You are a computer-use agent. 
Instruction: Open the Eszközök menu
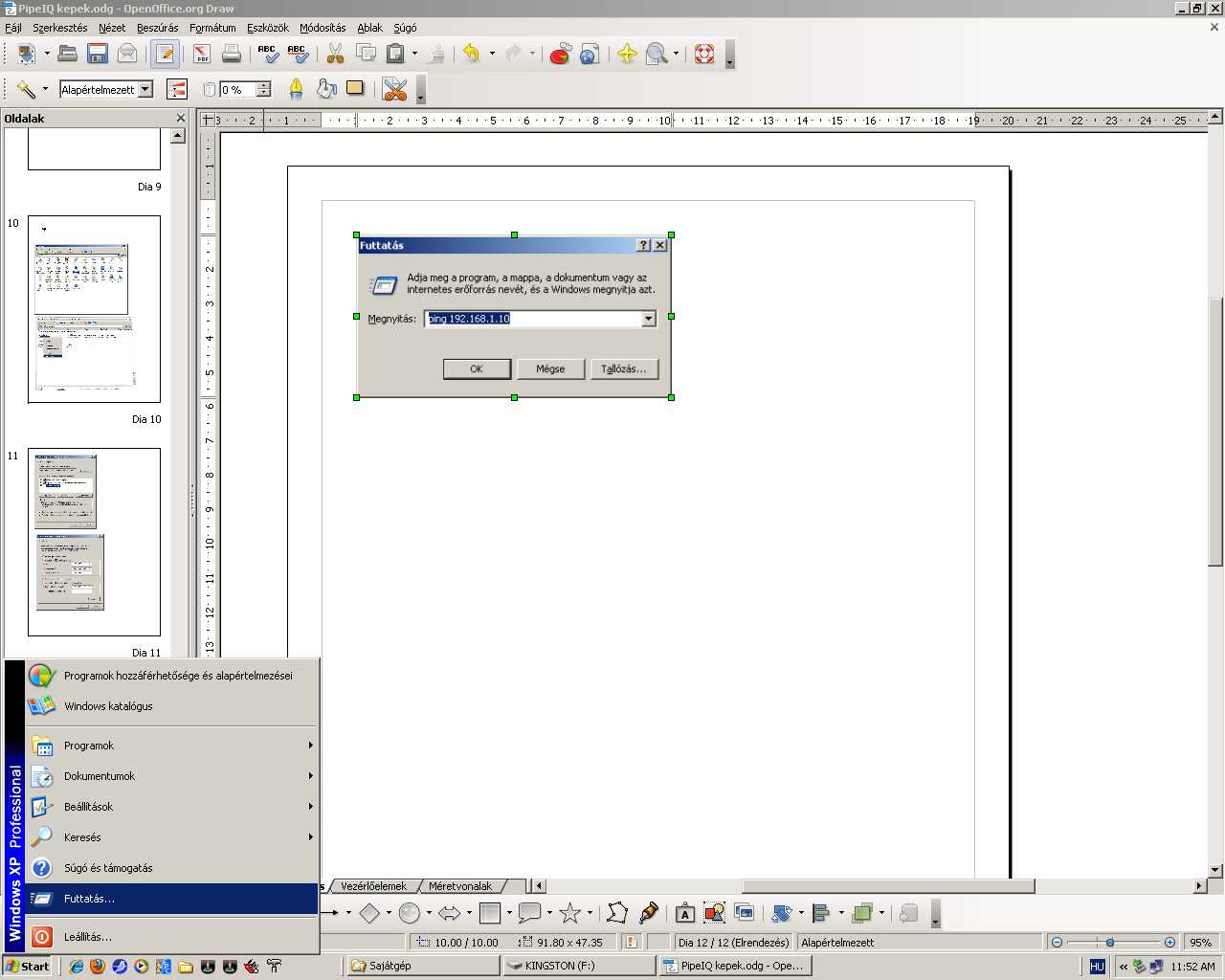pos(268,28)
